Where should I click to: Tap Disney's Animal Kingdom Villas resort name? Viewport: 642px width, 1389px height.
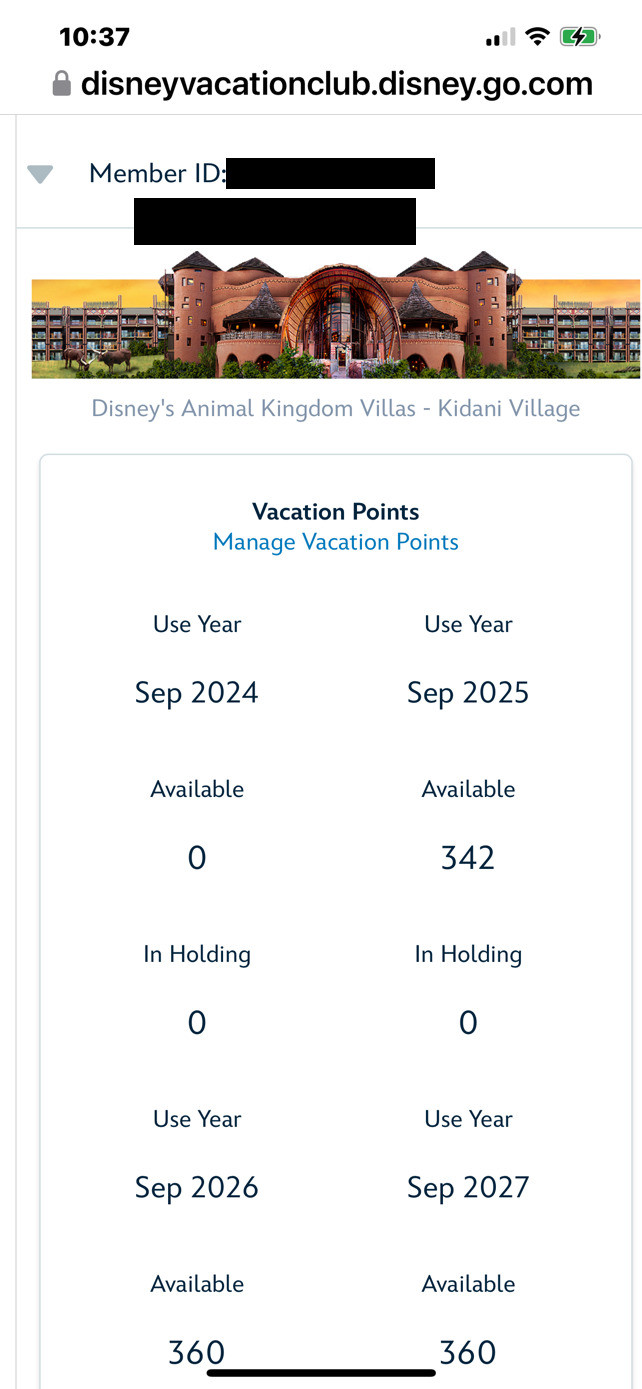336,409
